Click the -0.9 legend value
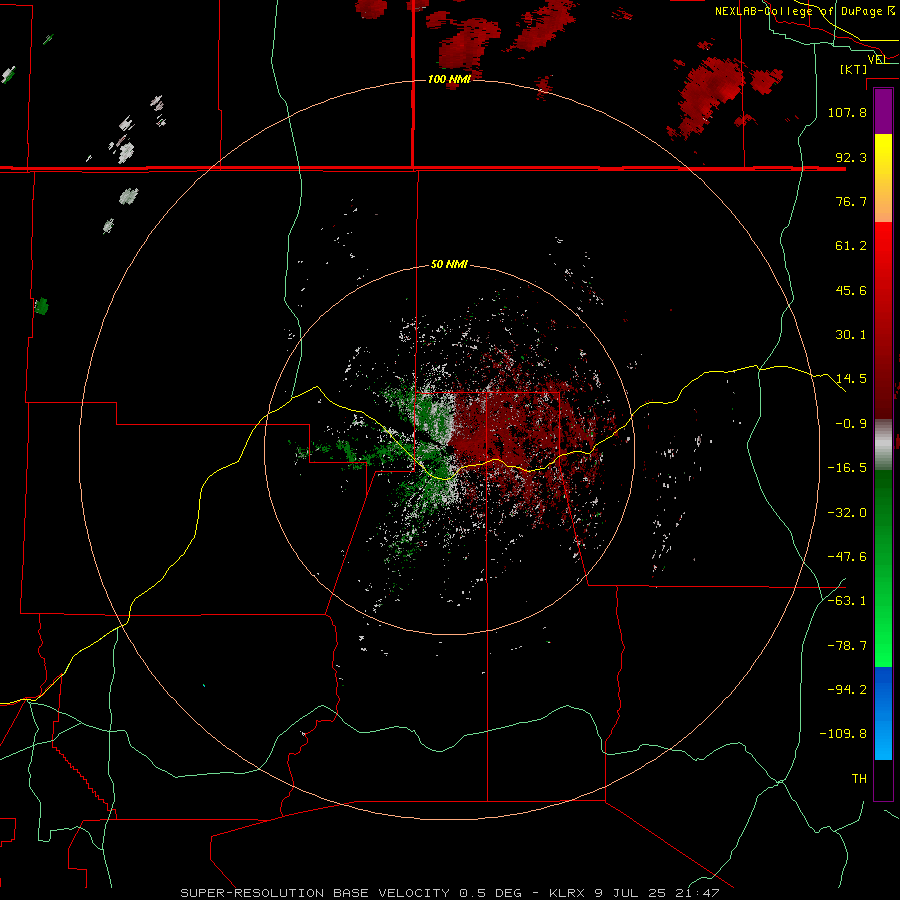 851,424
